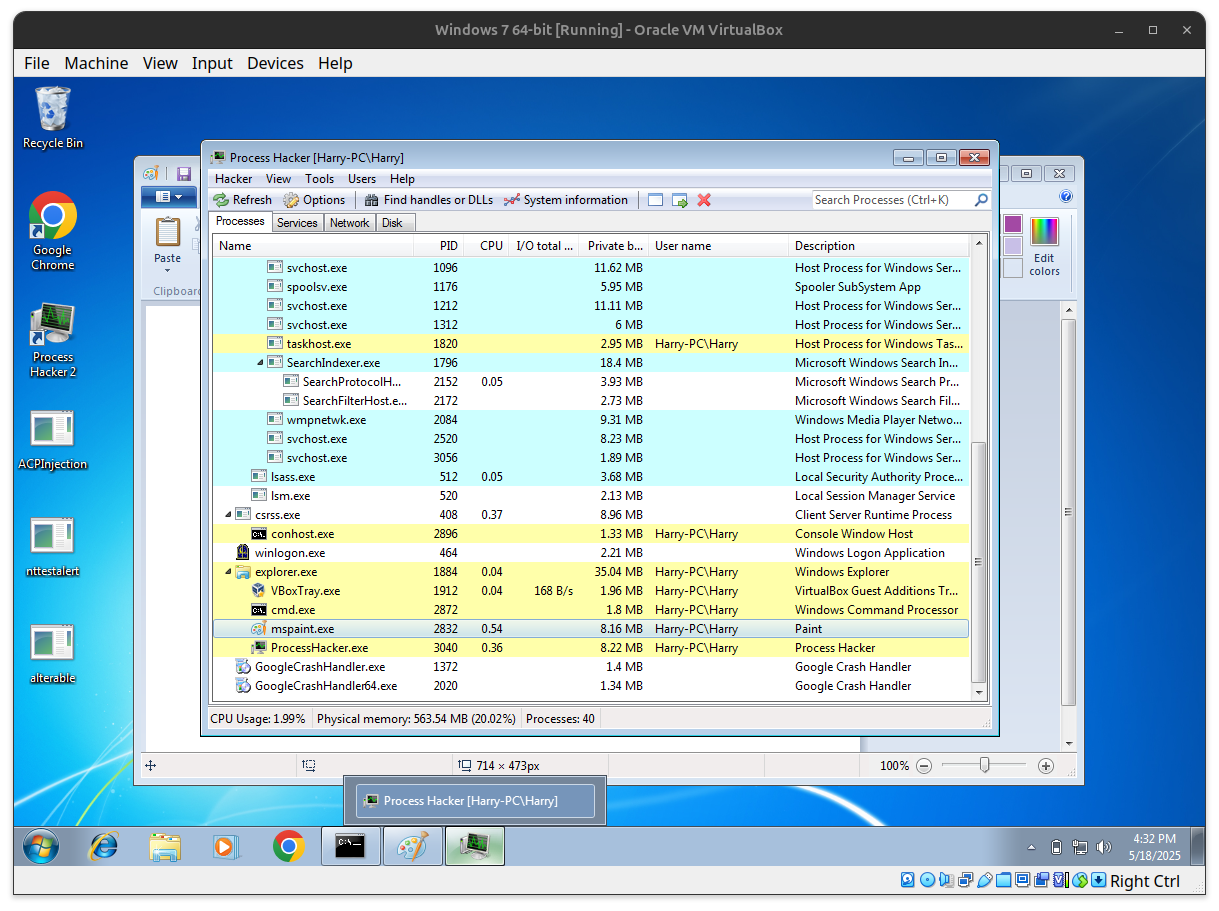
Task: Collapse the csrss.exe process tree
Action: pyautogui.click(x=228, y=515)
